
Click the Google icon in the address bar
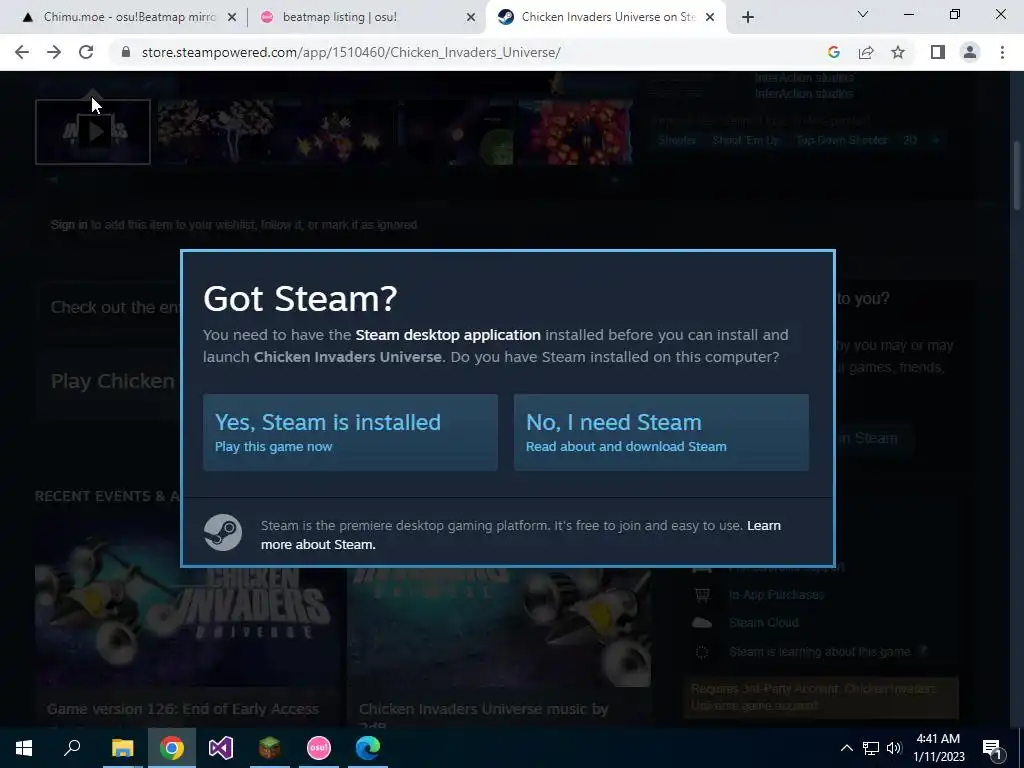coord(833,52)
